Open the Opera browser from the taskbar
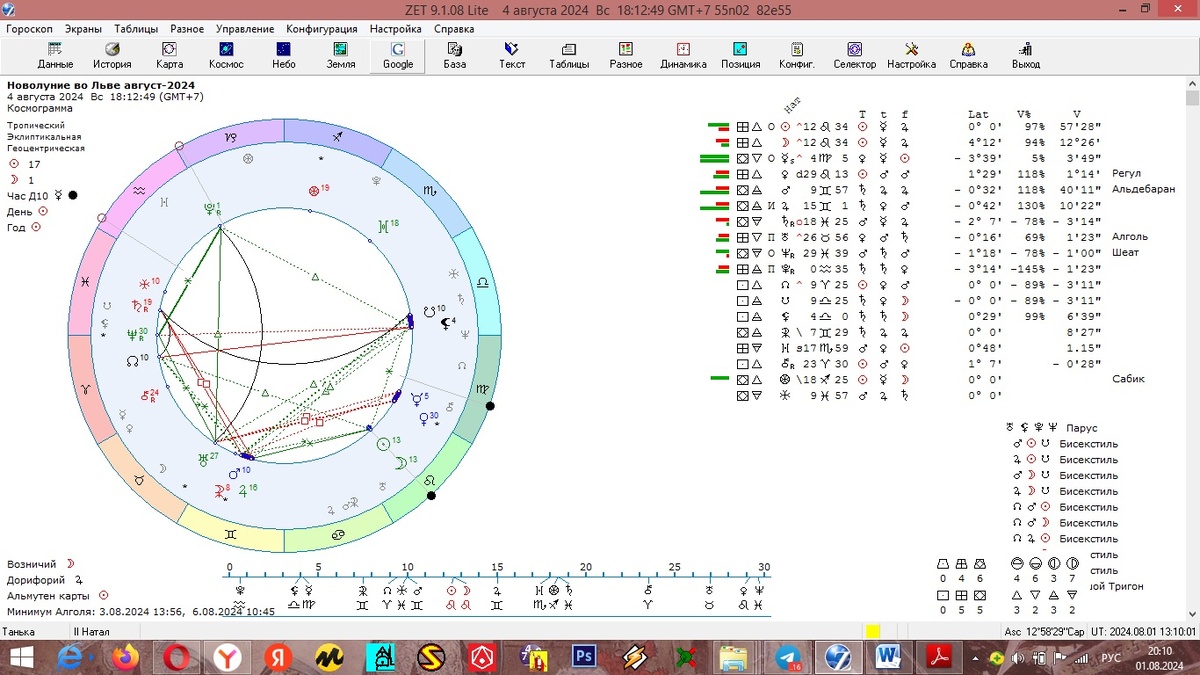The image size is (1200, 675). (177, 658)
